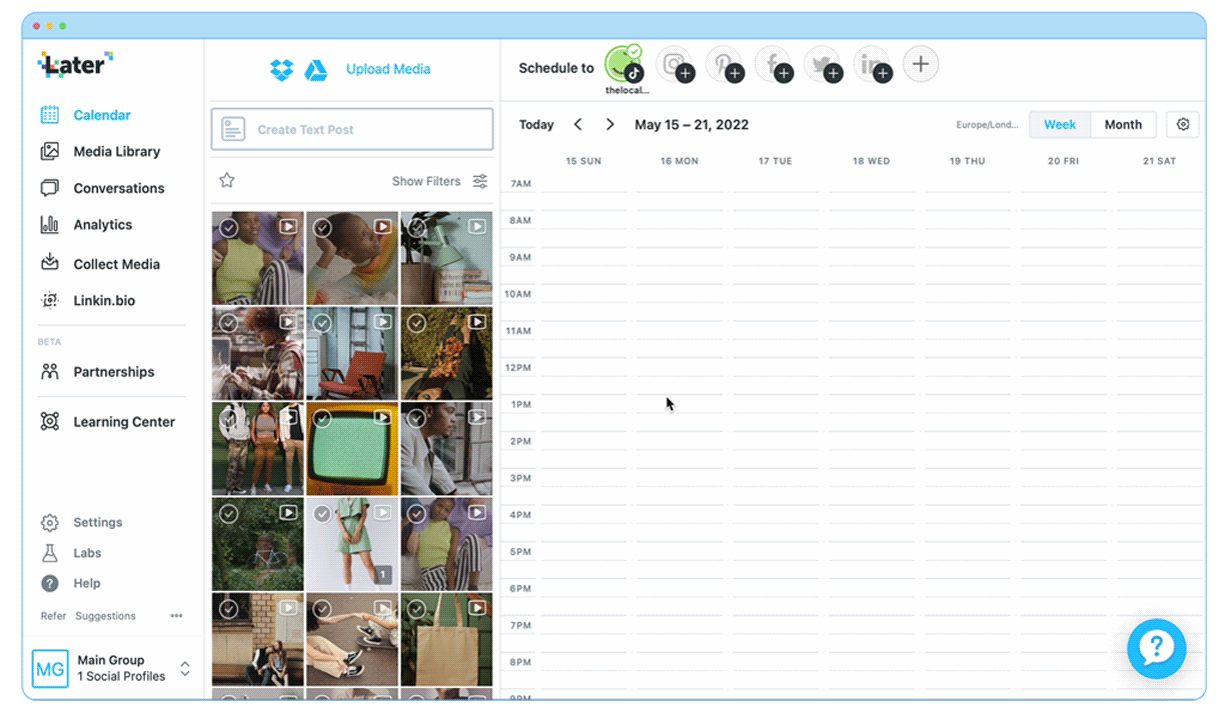1225x713 pixels.
Task: Click the Later logo
Action: point(75,64)
